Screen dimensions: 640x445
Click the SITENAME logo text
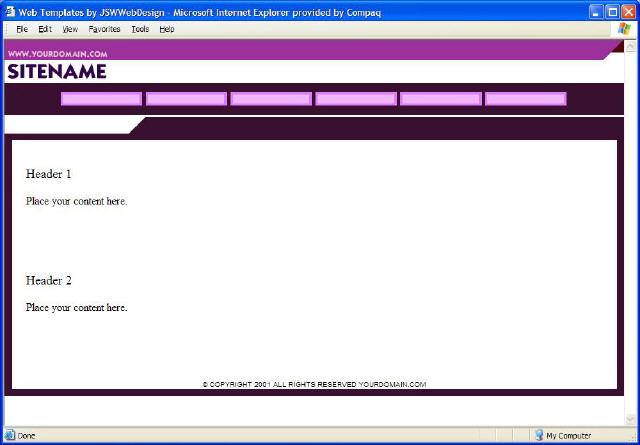tap(56, 72)
